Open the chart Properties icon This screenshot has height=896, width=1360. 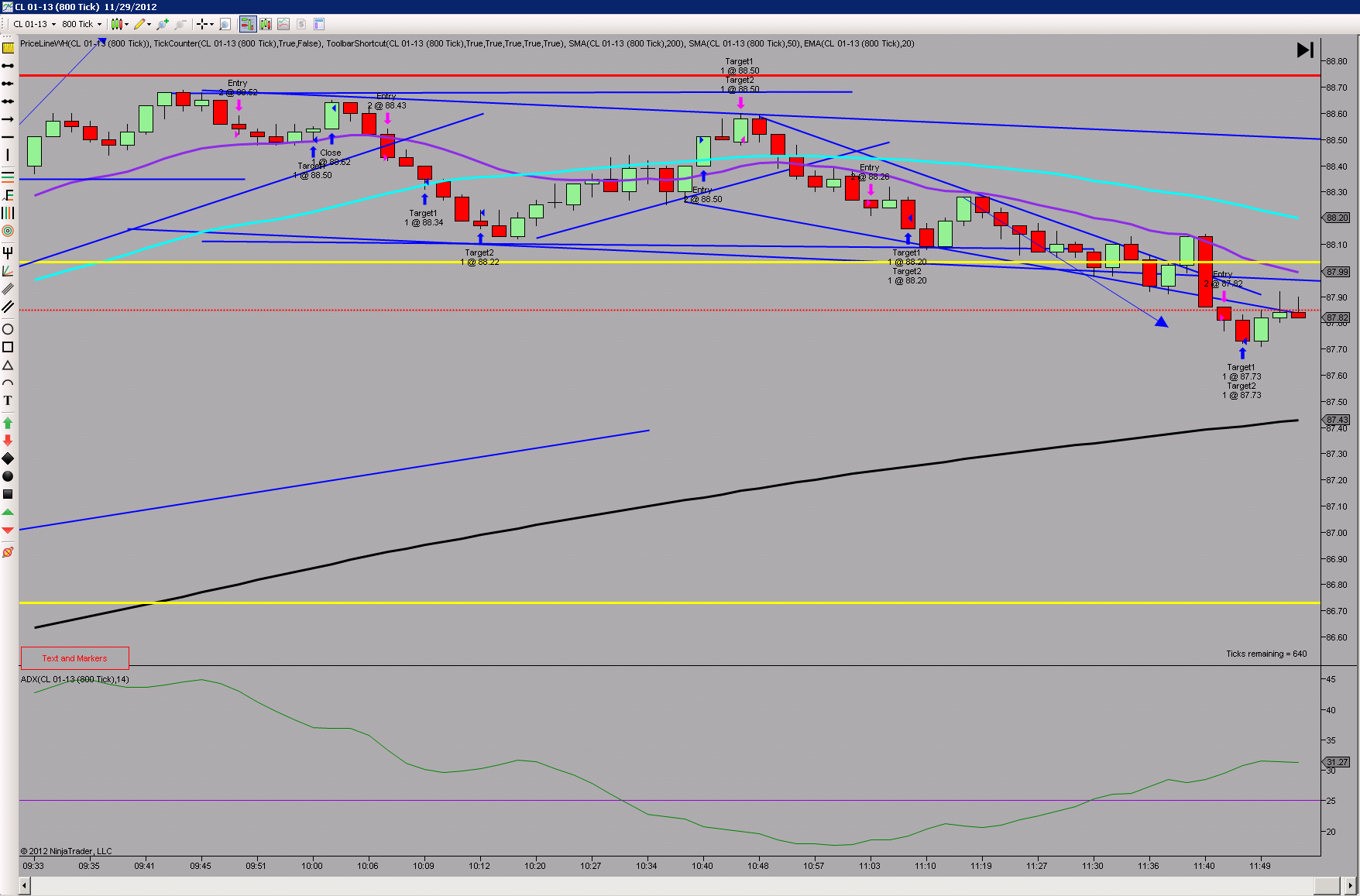pyautogui.click(x=319, y=24)
